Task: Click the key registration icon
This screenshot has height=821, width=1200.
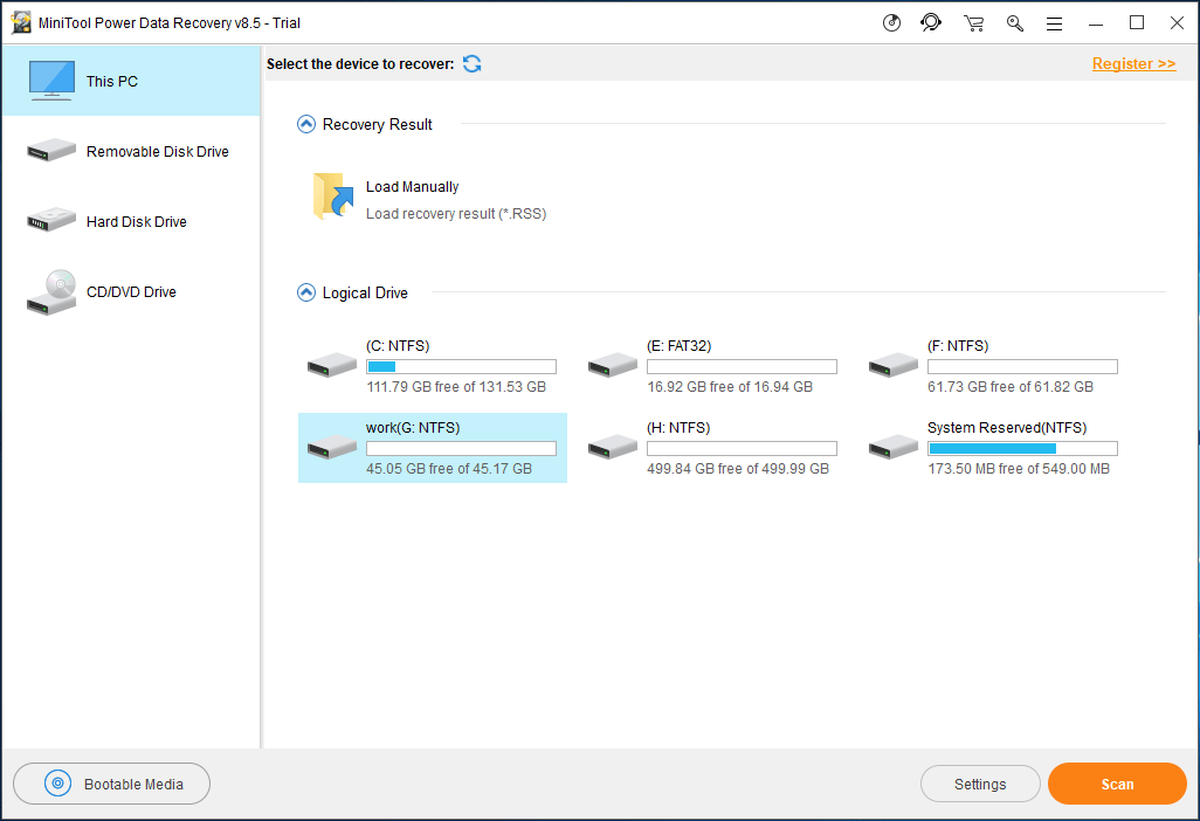Action: pos(1015,23)
